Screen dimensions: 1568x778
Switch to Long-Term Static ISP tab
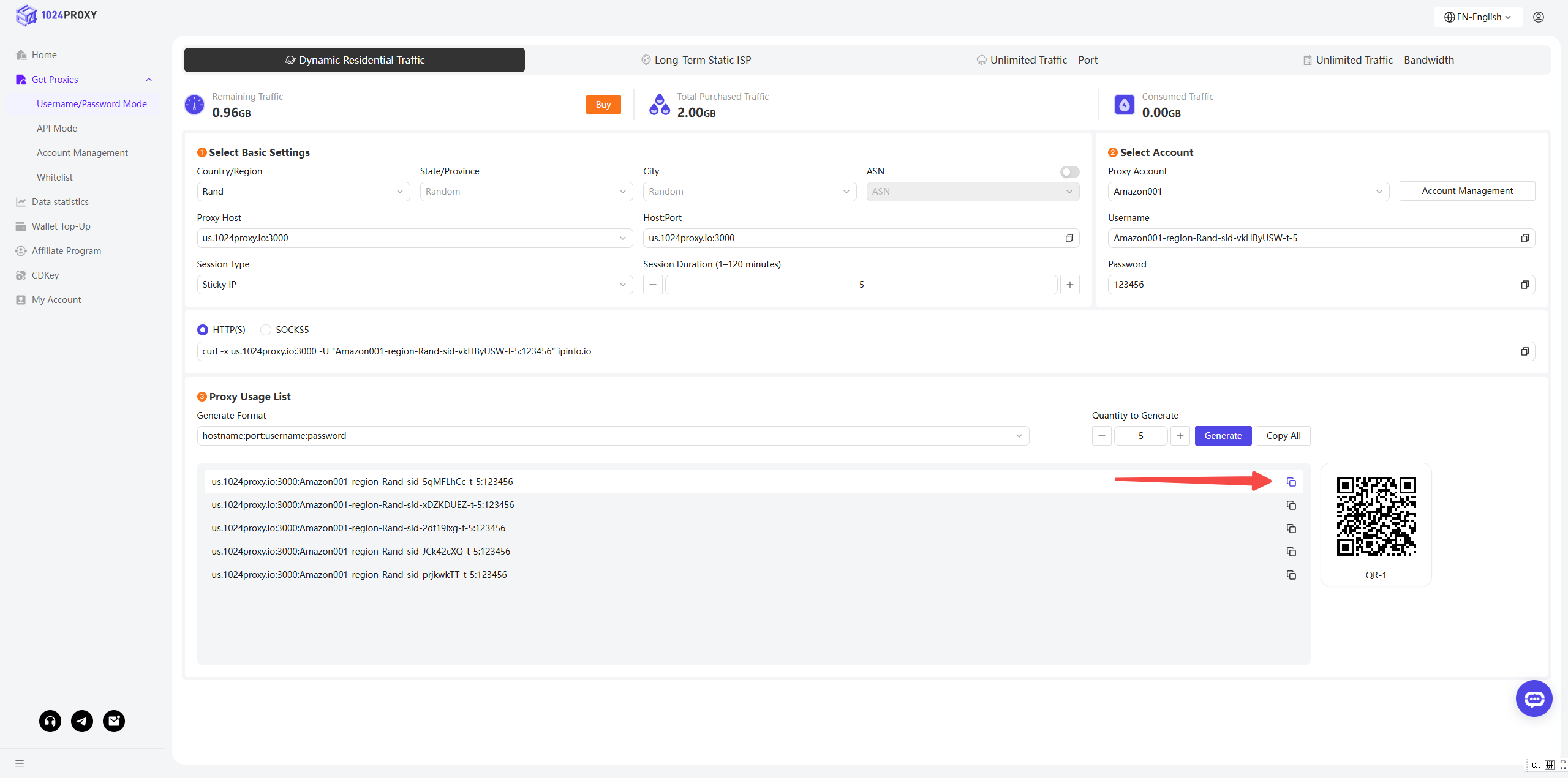click(696, 60)
